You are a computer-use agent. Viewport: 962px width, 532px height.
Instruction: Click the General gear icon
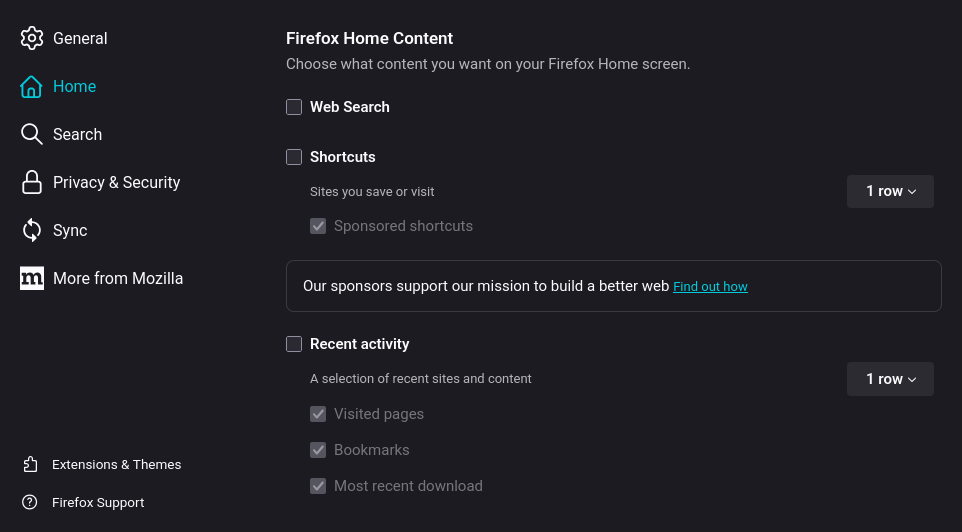(x=32, y=38)
